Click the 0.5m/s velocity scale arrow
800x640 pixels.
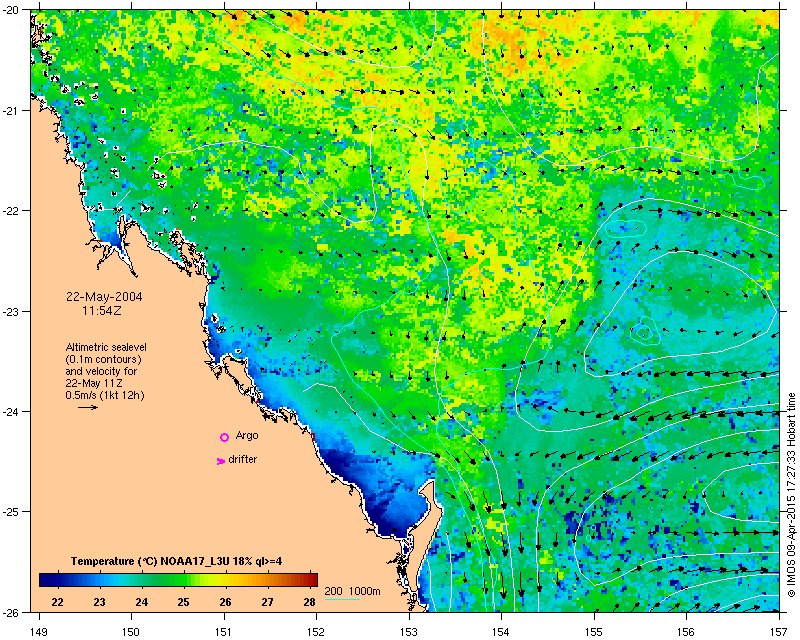point(88,407)
